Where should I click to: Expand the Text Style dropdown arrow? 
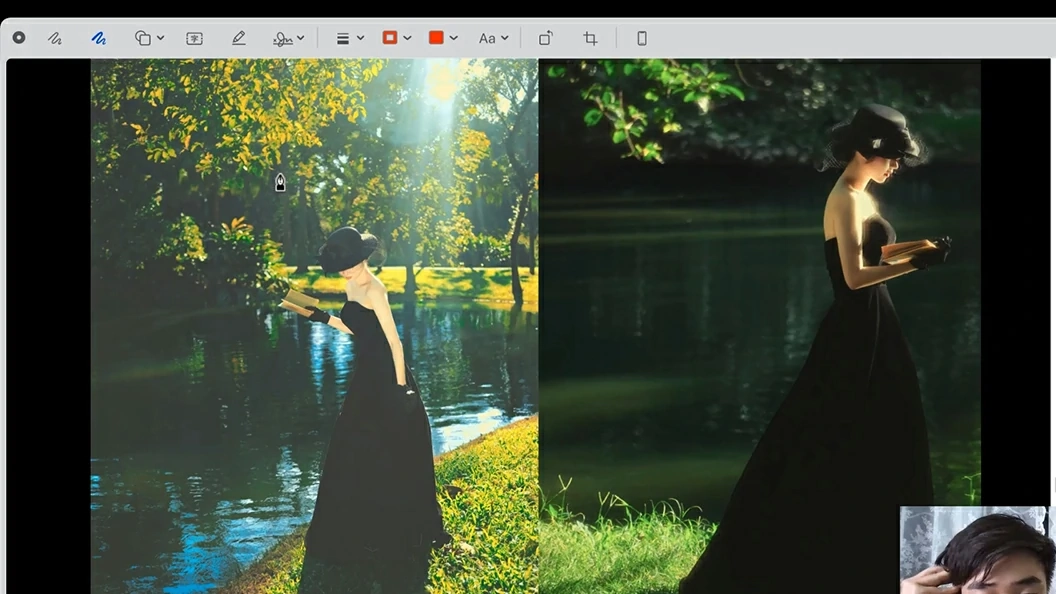[504, 38]
